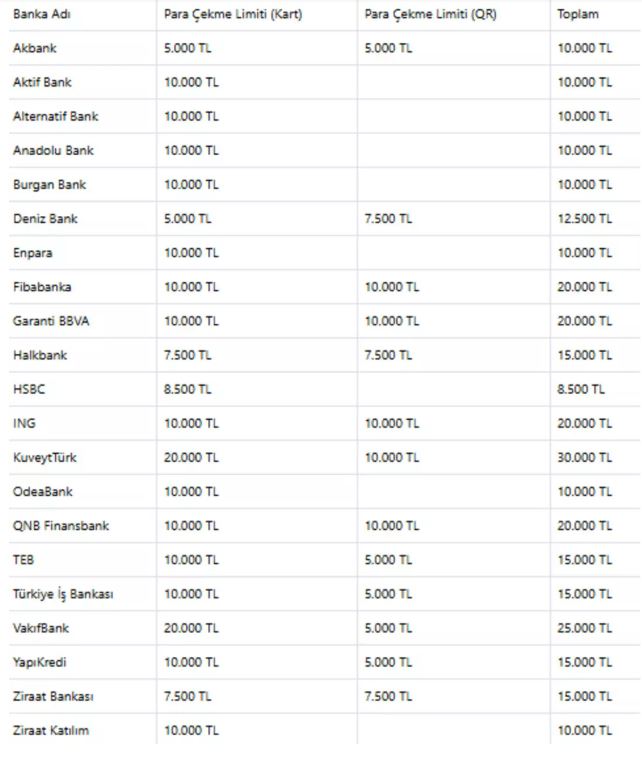This screenshot has width=642, height=758.
Task: Click the Para Çekme Limiti (QR) header
Action: click(430, 15)
